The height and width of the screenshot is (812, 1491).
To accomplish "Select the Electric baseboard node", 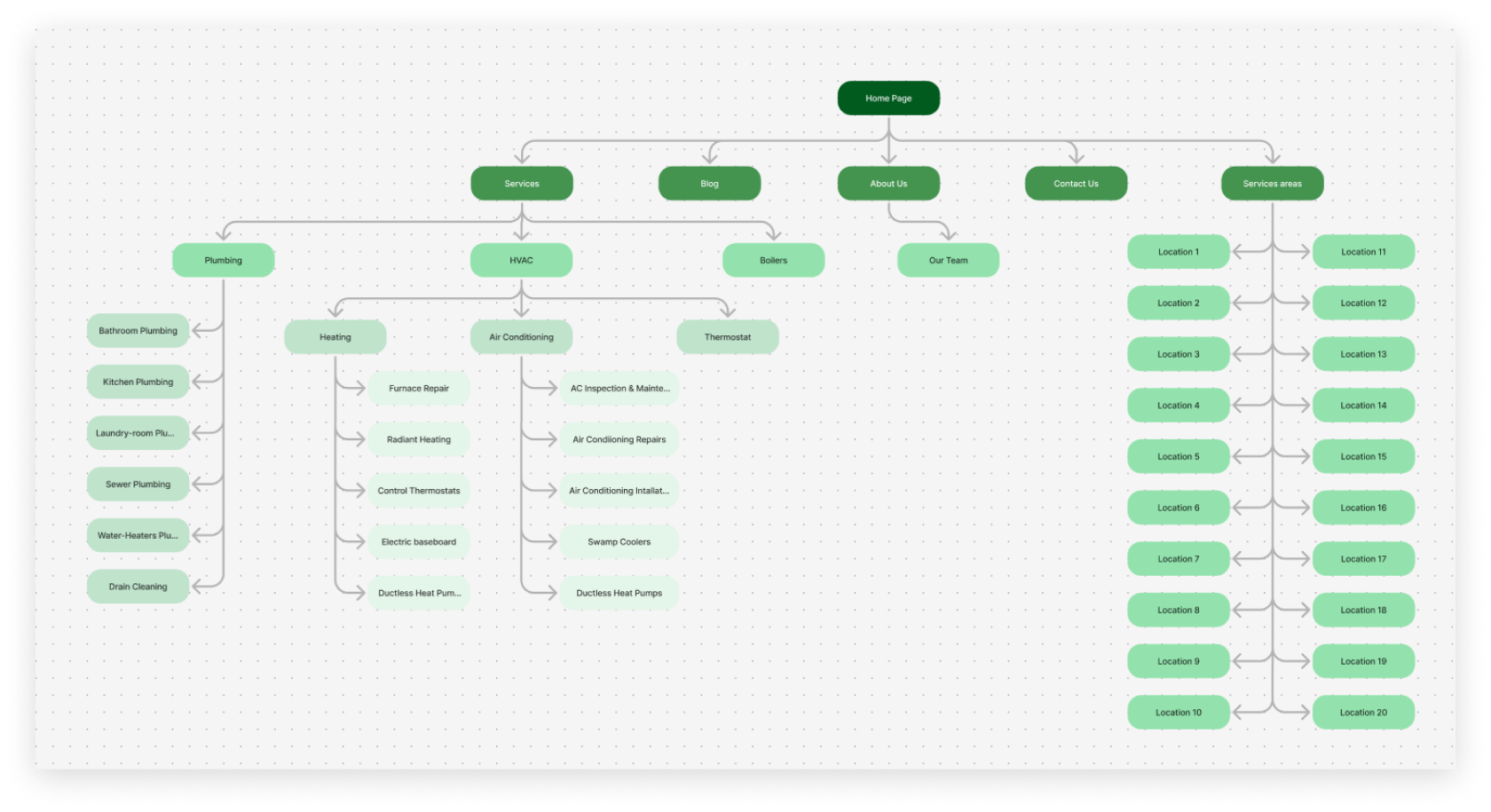I will click(419, 542).
